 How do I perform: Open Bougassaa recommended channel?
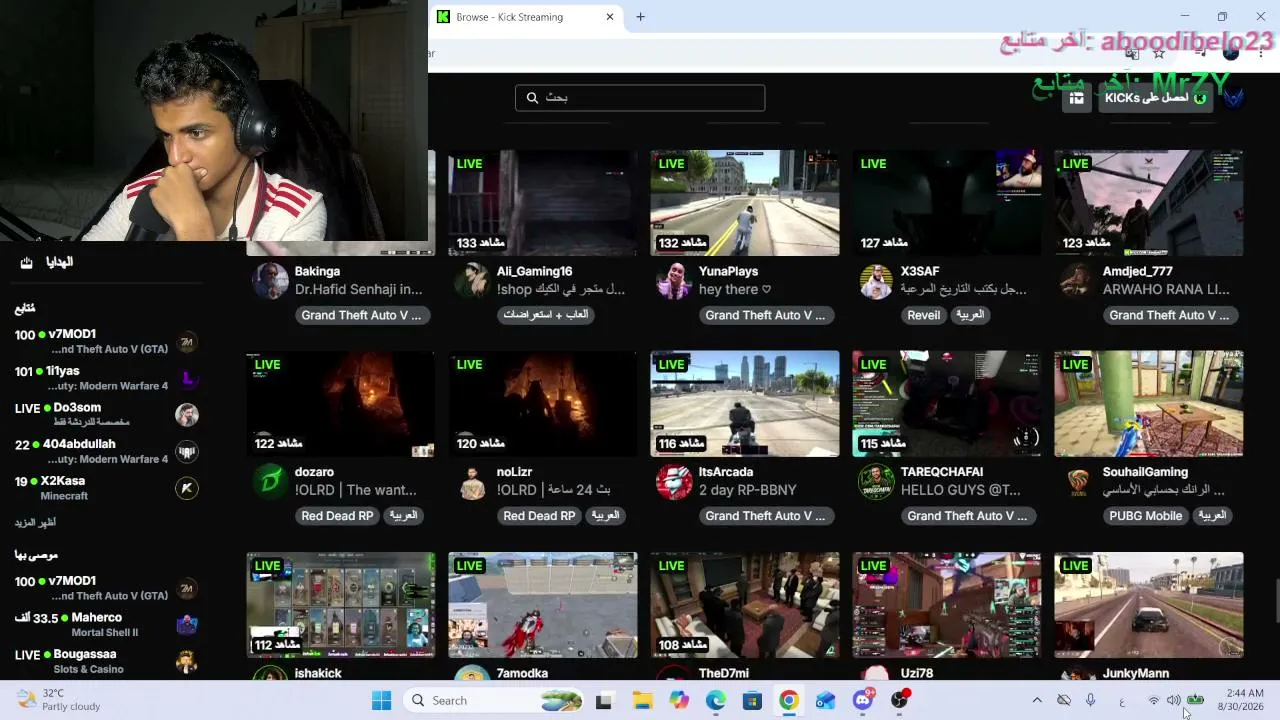click(105, 661)
